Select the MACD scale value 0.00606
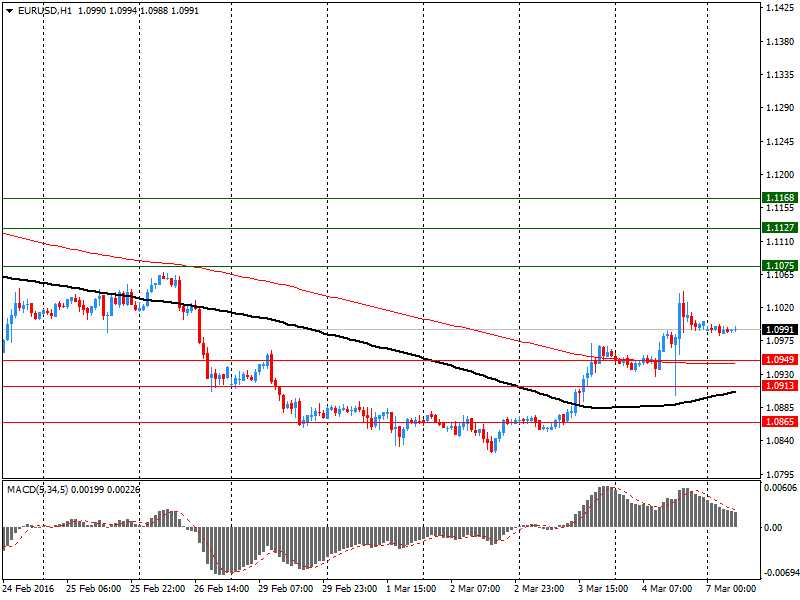Screen dimensions: 800x600 pos(780,488)
